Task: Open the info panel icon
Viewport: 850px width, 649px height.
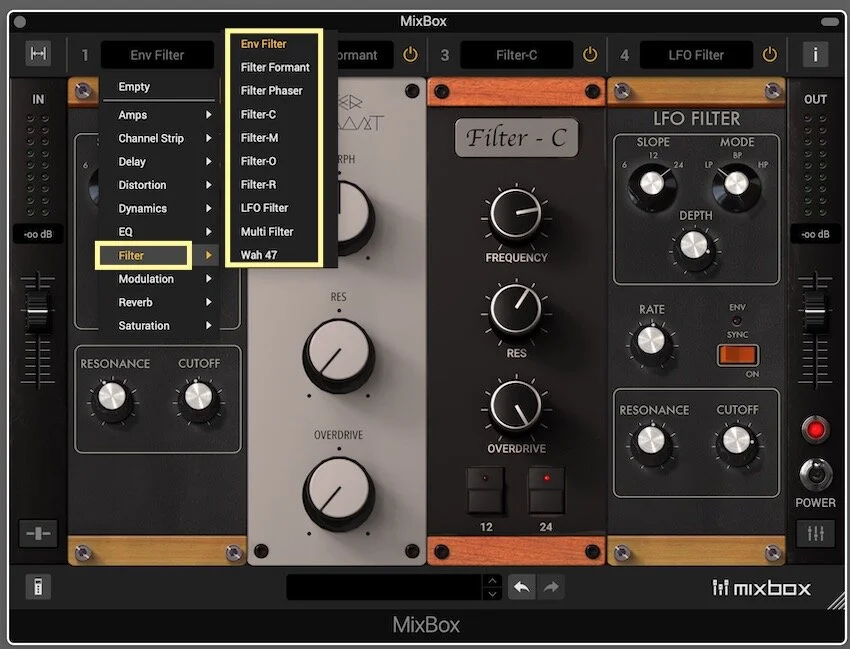Action: tap(815, 54)
